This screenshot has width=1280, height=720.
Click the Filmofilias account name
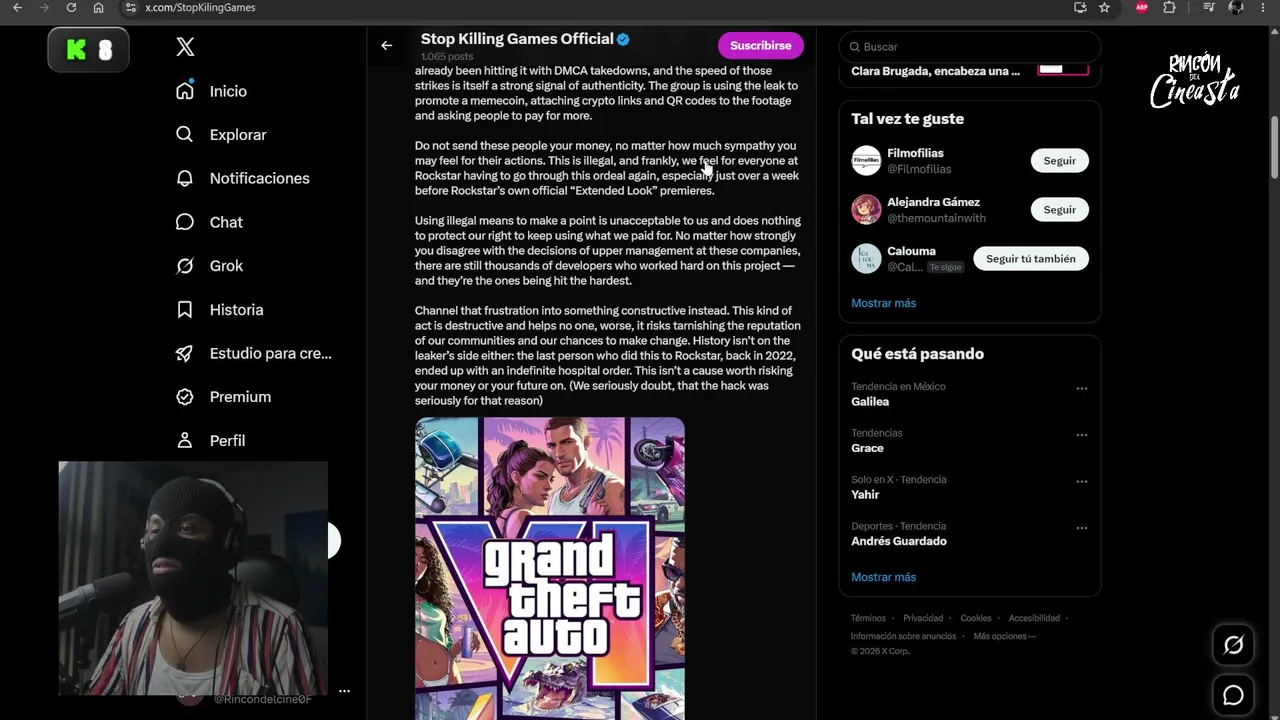point(915,153)
